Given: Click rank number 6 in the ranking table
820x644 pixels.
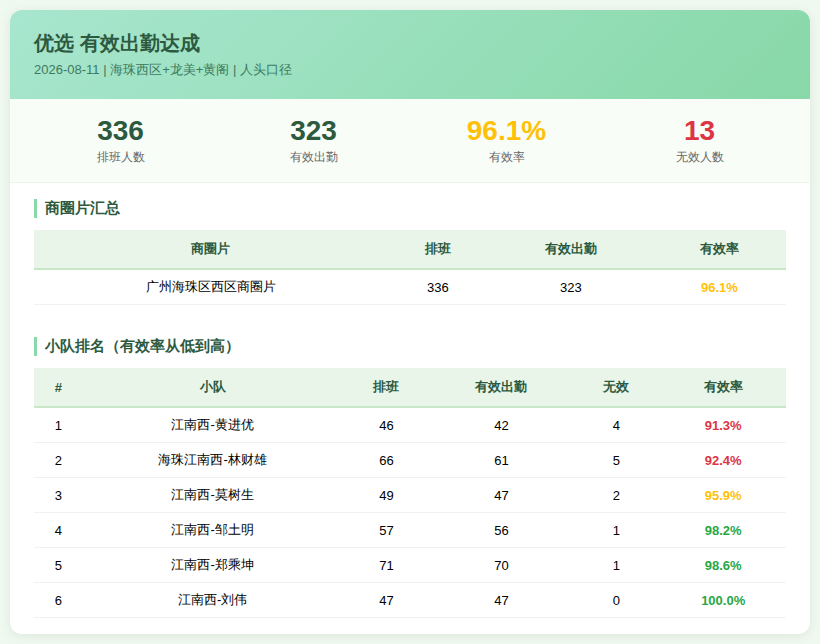Looking at the screenshot, I should 58,601.
